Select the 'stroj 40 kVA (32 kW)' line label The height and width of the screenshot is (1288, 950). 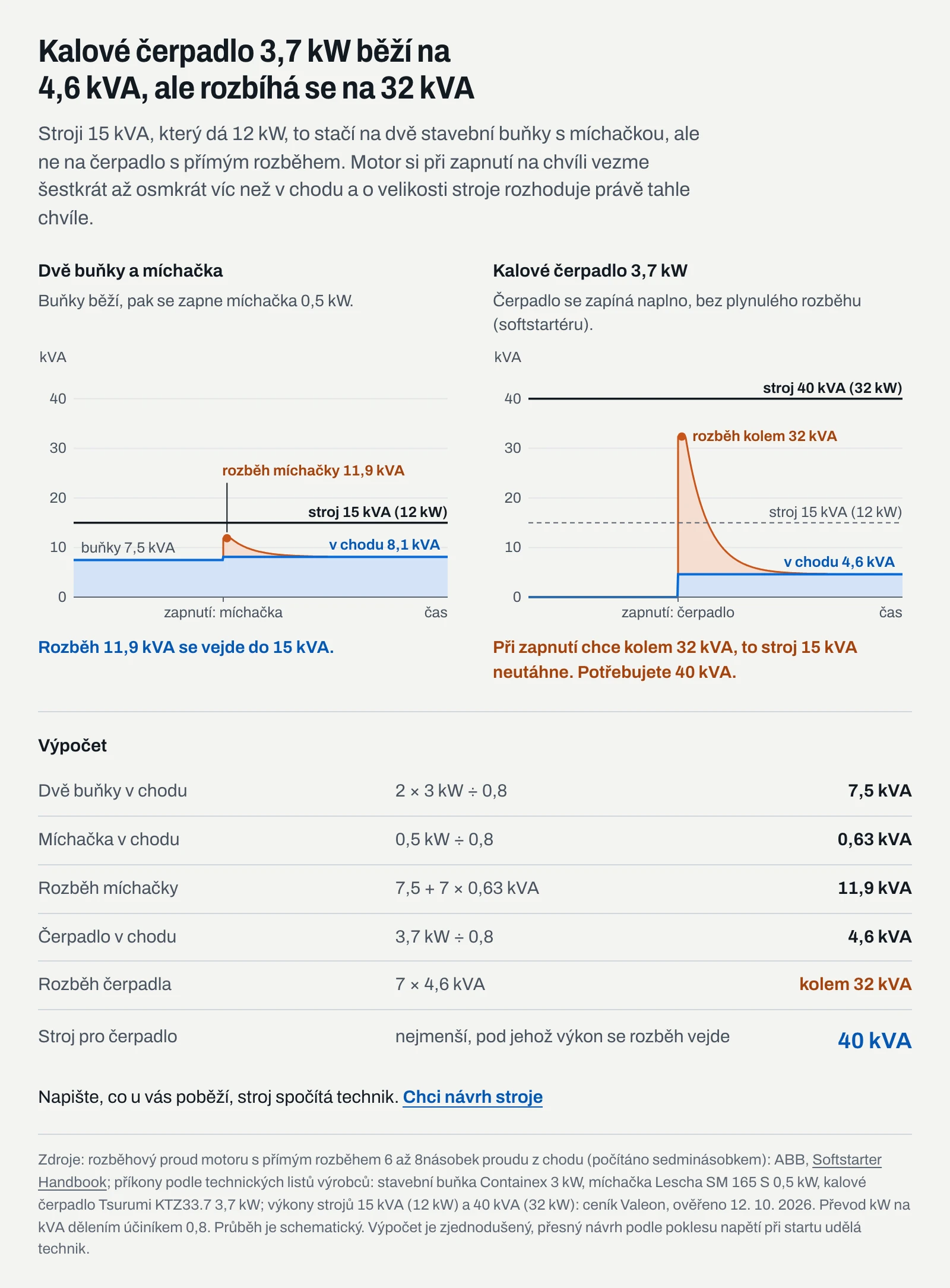832,388
